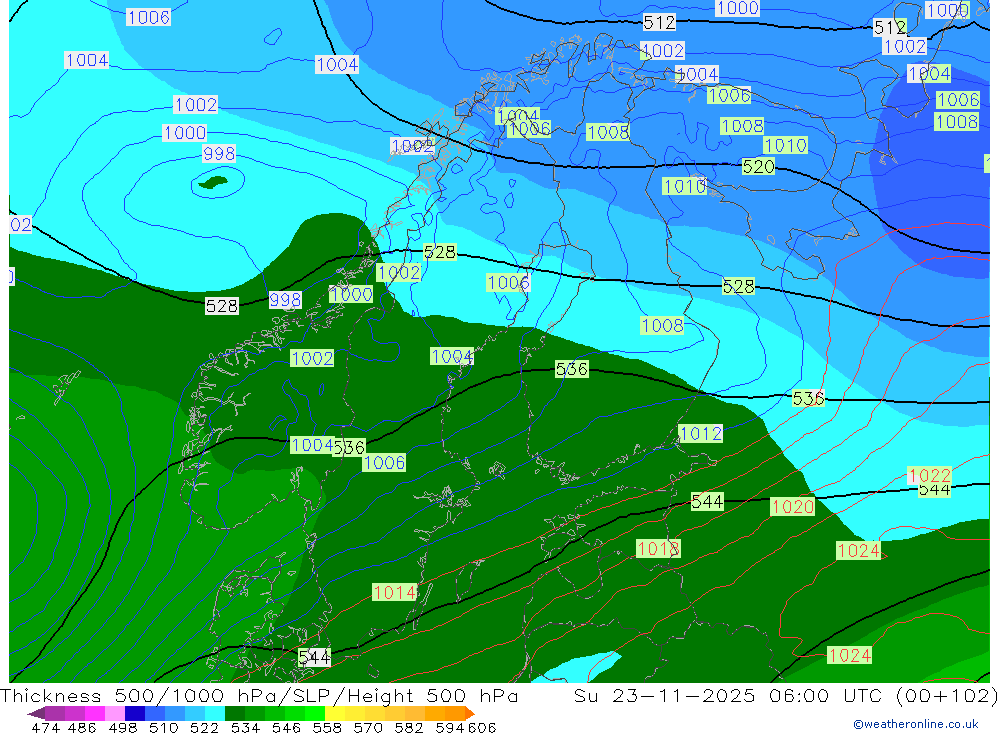This screenshot has height=733, width=1000.
Task: Click the map title 'Thickness 500/1000 hPa/SLP/Height 500 hPa'
Action: coord(259,695)
